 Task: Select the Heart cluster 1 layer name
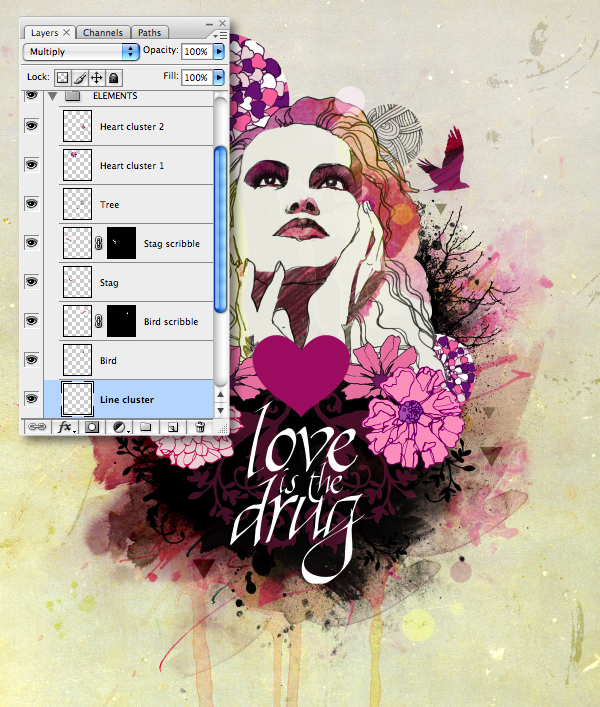coord(132,166)
